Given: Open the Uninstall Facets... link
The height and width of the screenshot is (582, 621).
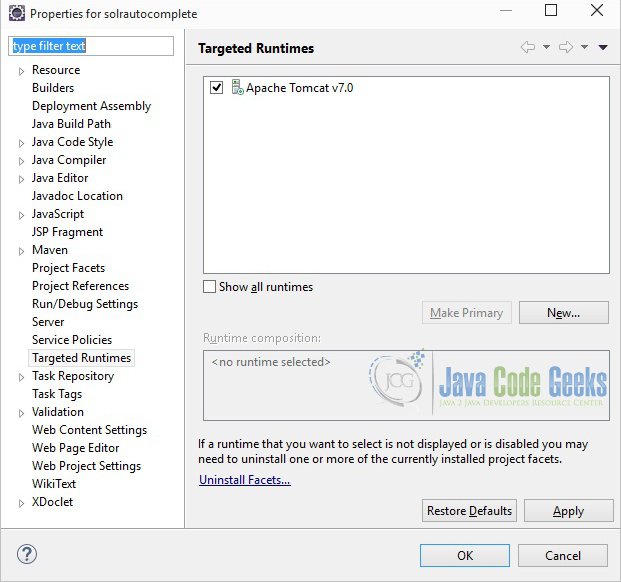Looking at the screenshot, I should click(x=245, y=480).
